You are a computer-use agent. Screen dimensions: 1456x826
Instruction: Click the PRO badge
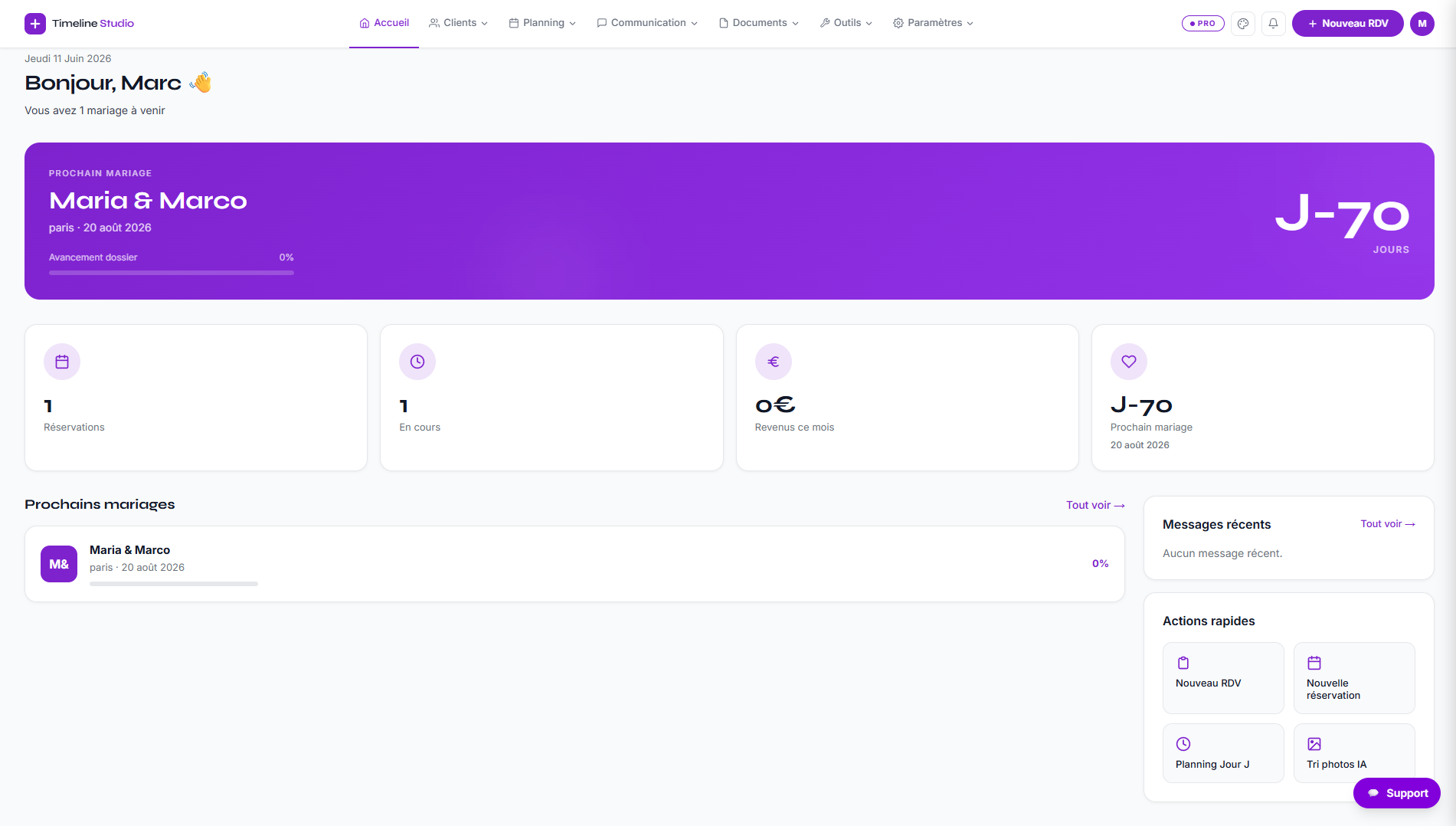click(x=1203, y=24)
